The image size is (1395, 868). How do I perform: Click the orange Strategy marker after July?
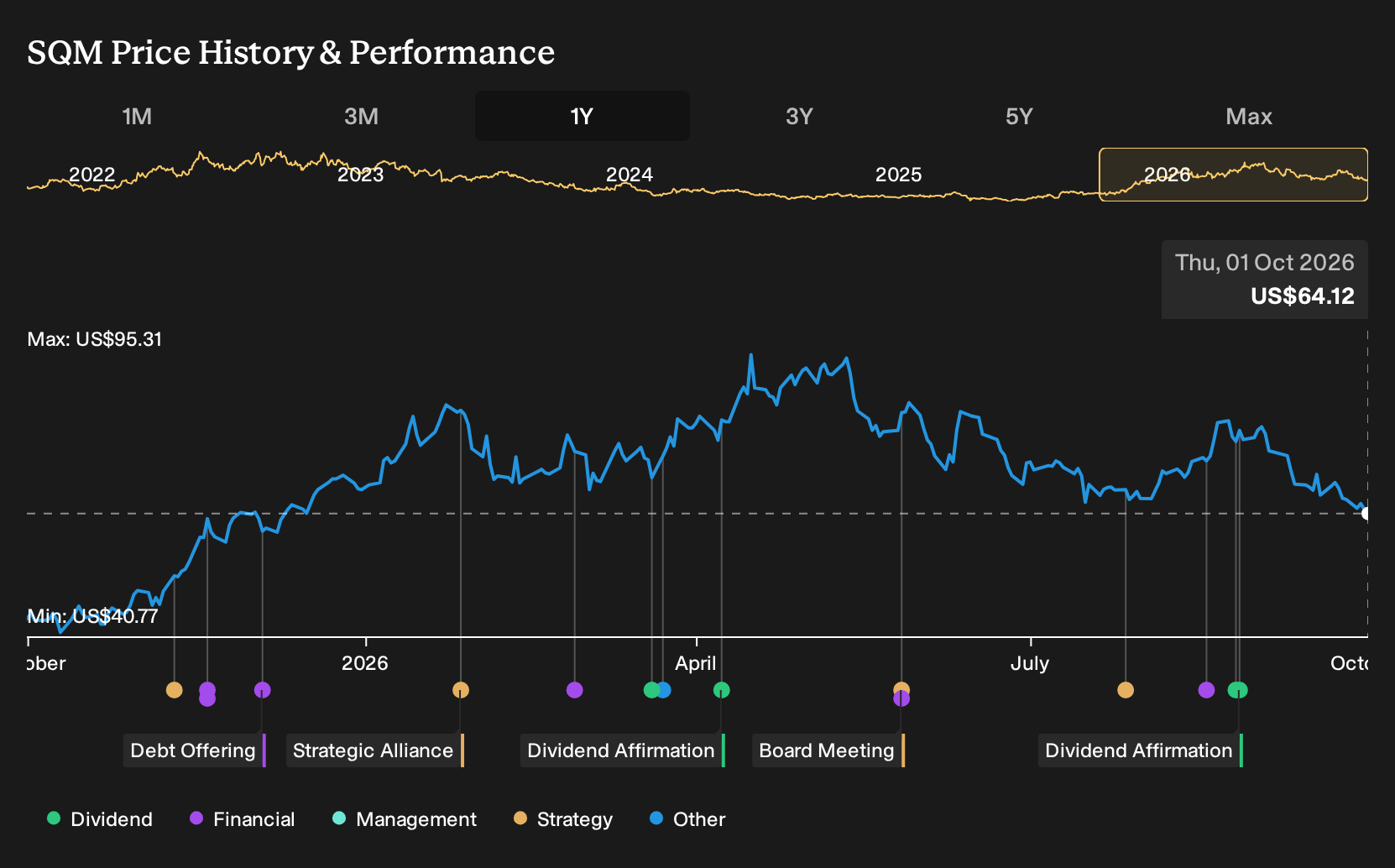point(1126,690)
